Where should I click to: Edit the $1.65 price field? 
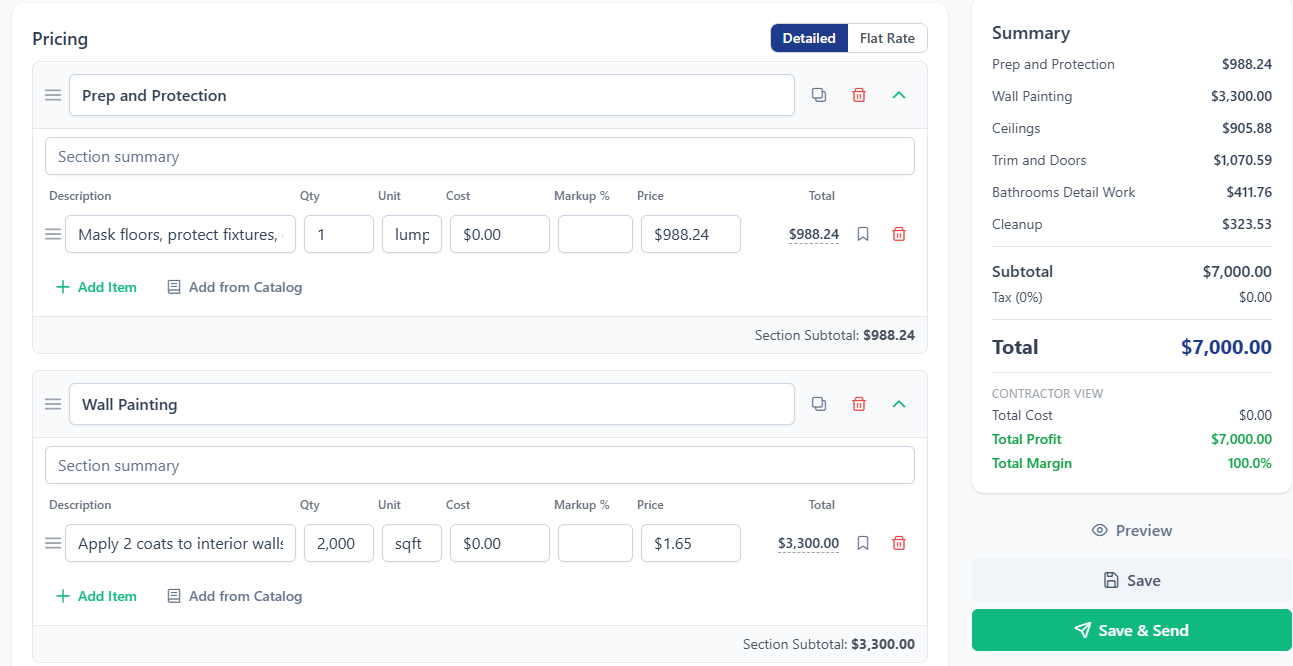tap(691, 543)
